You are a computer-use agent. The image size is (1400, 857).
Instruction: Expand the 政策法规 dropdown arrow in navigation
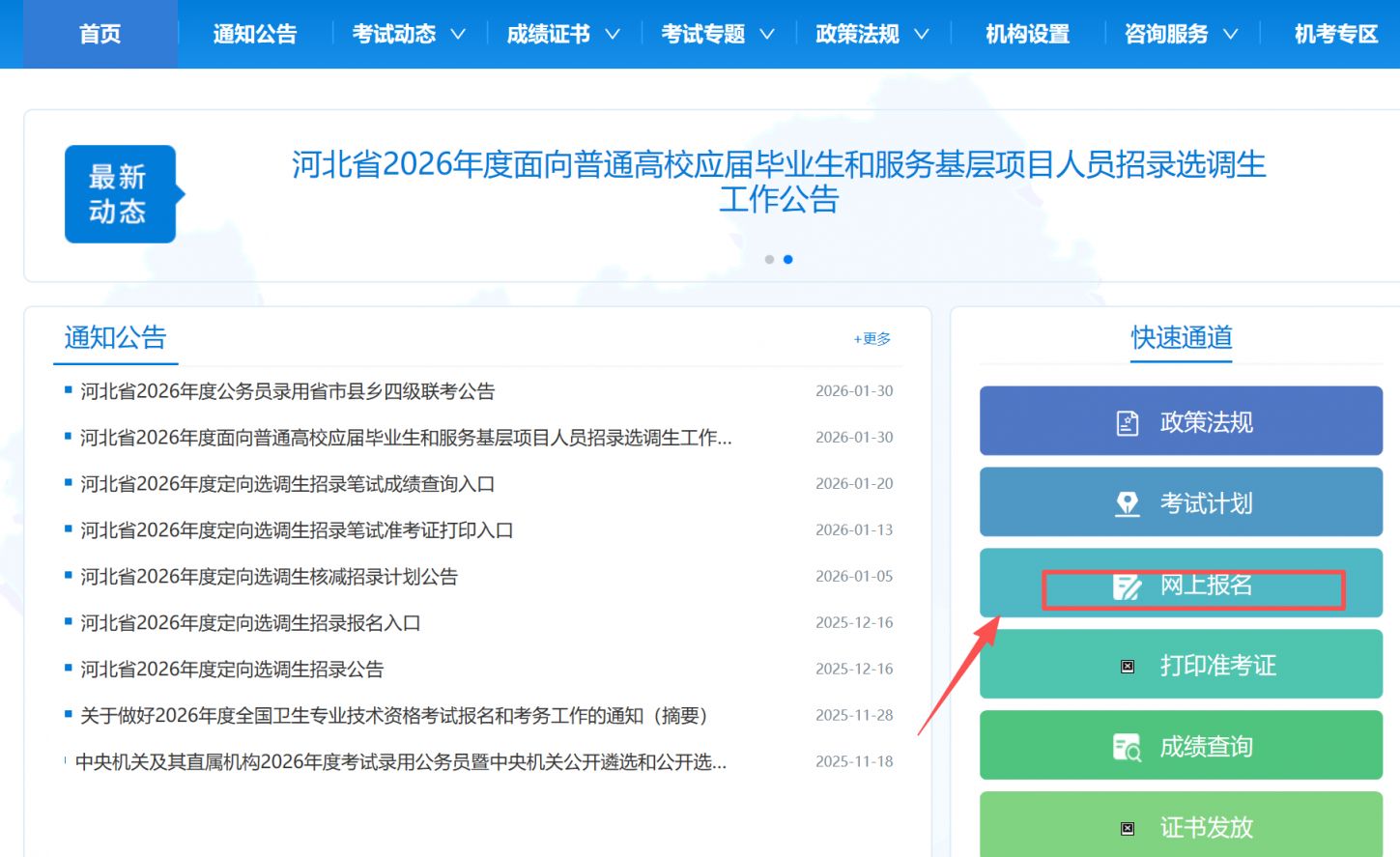click(922, 34)
